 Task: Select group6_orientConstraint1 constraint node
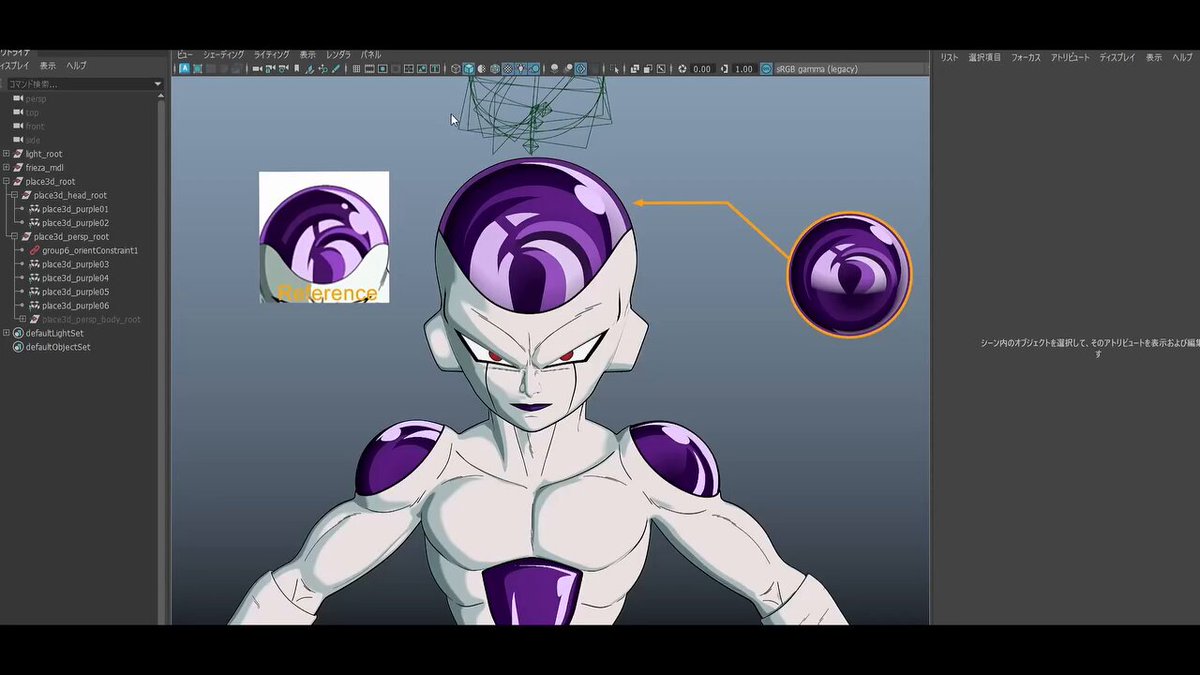[89, 250]
